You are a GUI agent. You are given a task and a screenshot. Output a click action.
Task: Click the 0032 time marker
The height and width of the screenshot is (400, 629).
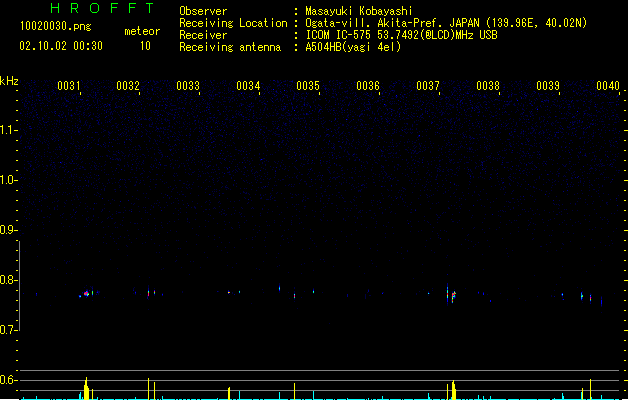tap(128, 86)
